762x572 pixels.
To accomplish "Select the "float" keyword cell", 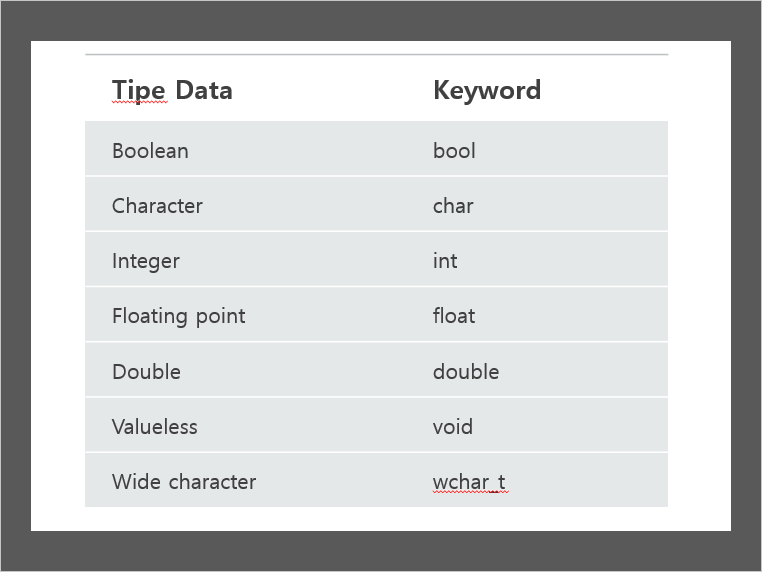I will click(454, 316).
